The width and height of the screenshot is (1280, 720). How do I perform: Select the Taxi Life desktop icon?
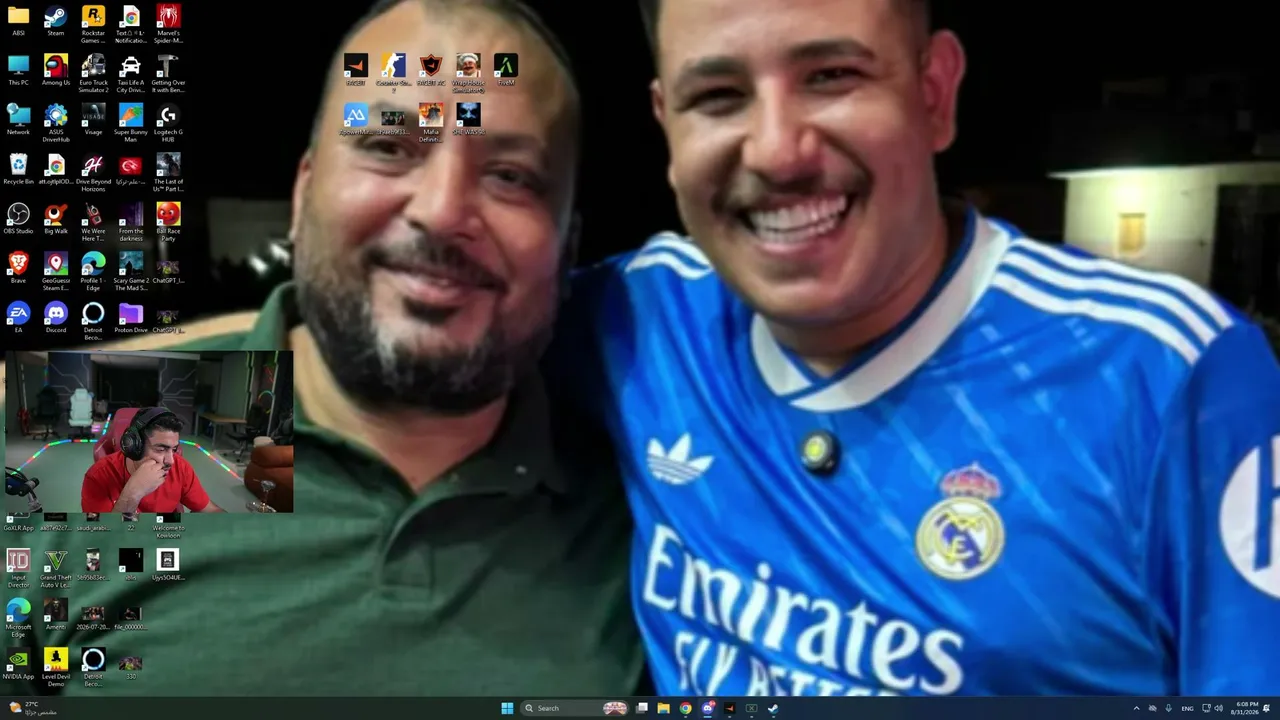coord(130,74)
